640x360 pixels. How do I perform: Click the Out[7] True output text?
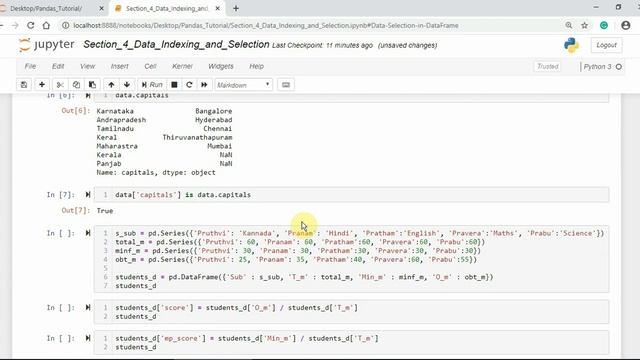pyautogui.click(x=105, y=211)
